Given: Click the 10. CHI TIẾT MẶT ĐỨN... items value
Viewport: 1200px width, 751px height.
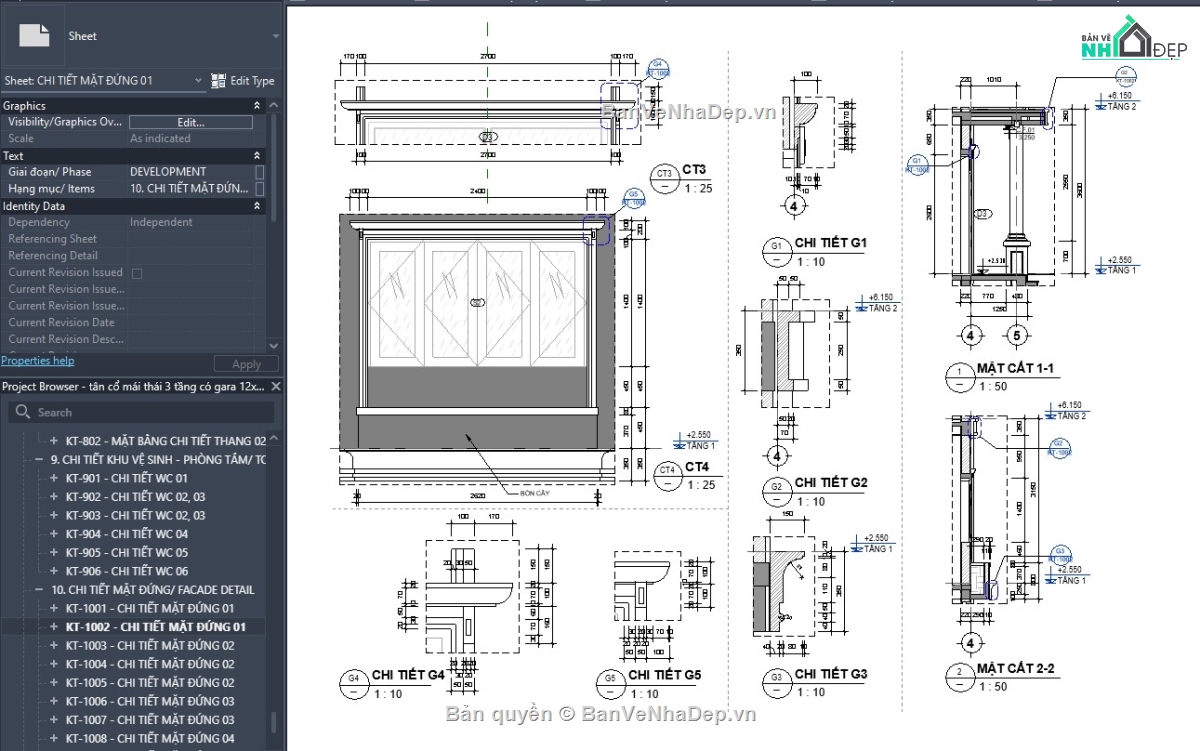Looking at the screenshot, I should click(x=190, y=188).
